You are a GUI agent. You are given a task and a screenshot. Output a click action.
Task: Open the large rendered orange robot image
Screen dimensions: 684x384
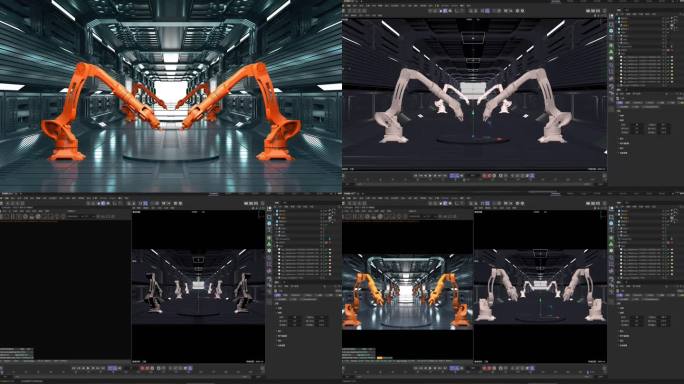coord(171,96)
